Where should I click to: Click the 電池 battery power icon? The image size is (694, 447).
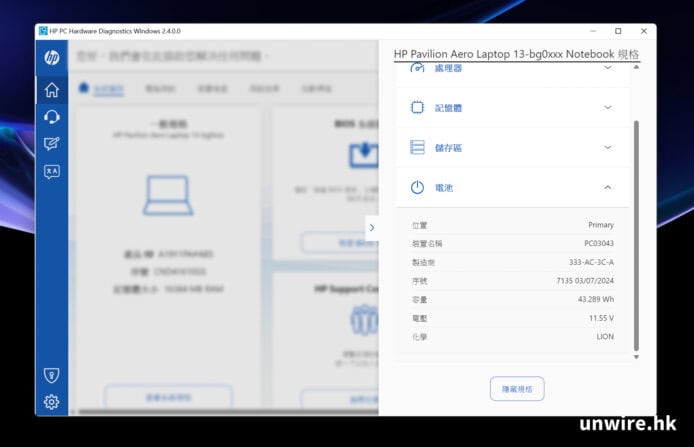(x=417, y=187)
